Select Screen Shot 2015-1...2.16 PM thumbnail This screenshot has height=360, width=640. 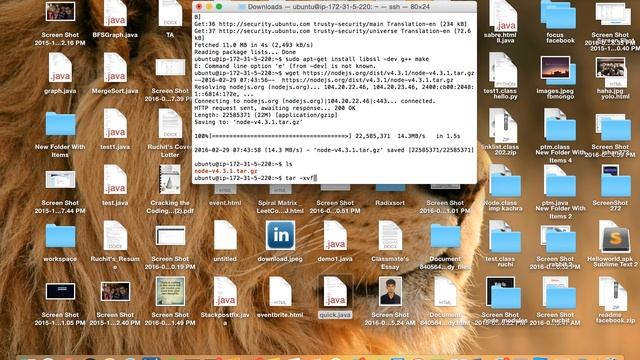[60, 12]
